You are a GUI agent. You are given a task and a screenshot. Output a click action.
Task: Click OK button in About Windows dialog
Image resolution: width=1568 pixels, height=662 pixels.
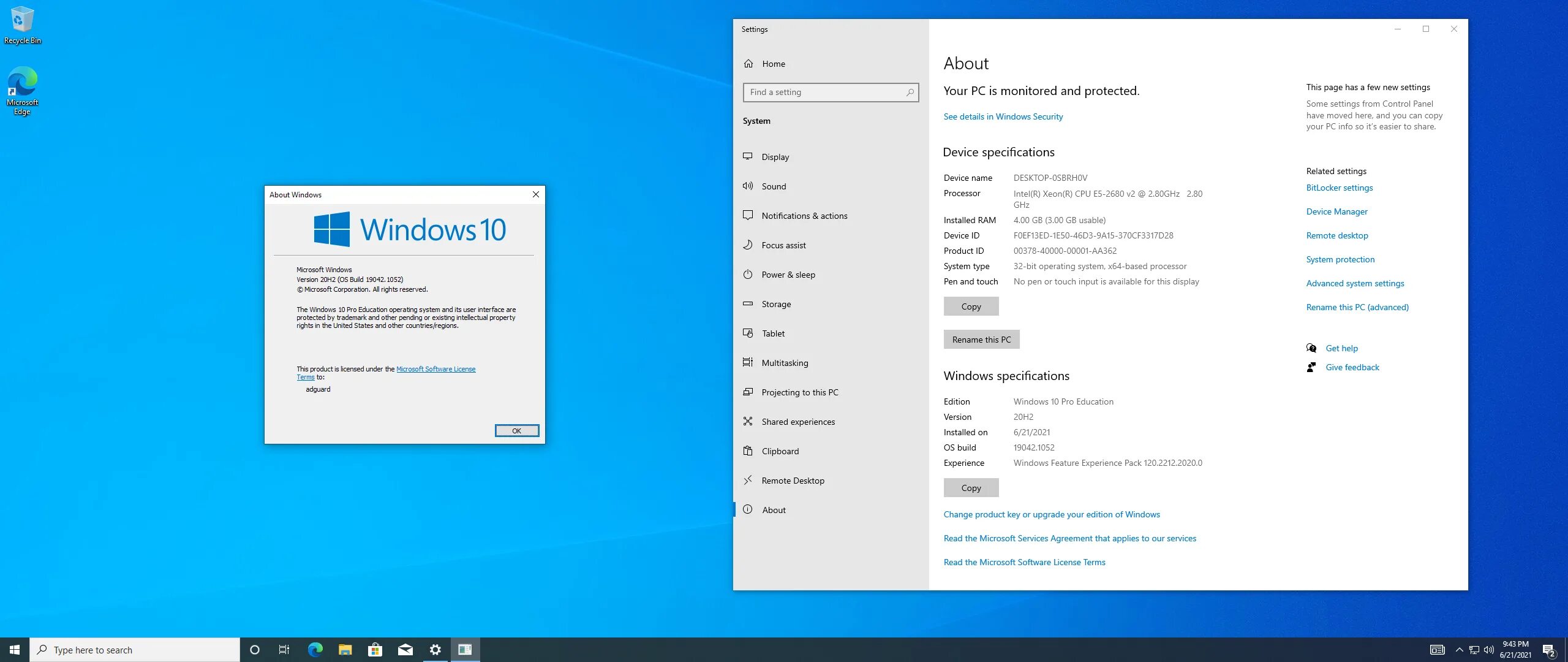tap(515, 430)
